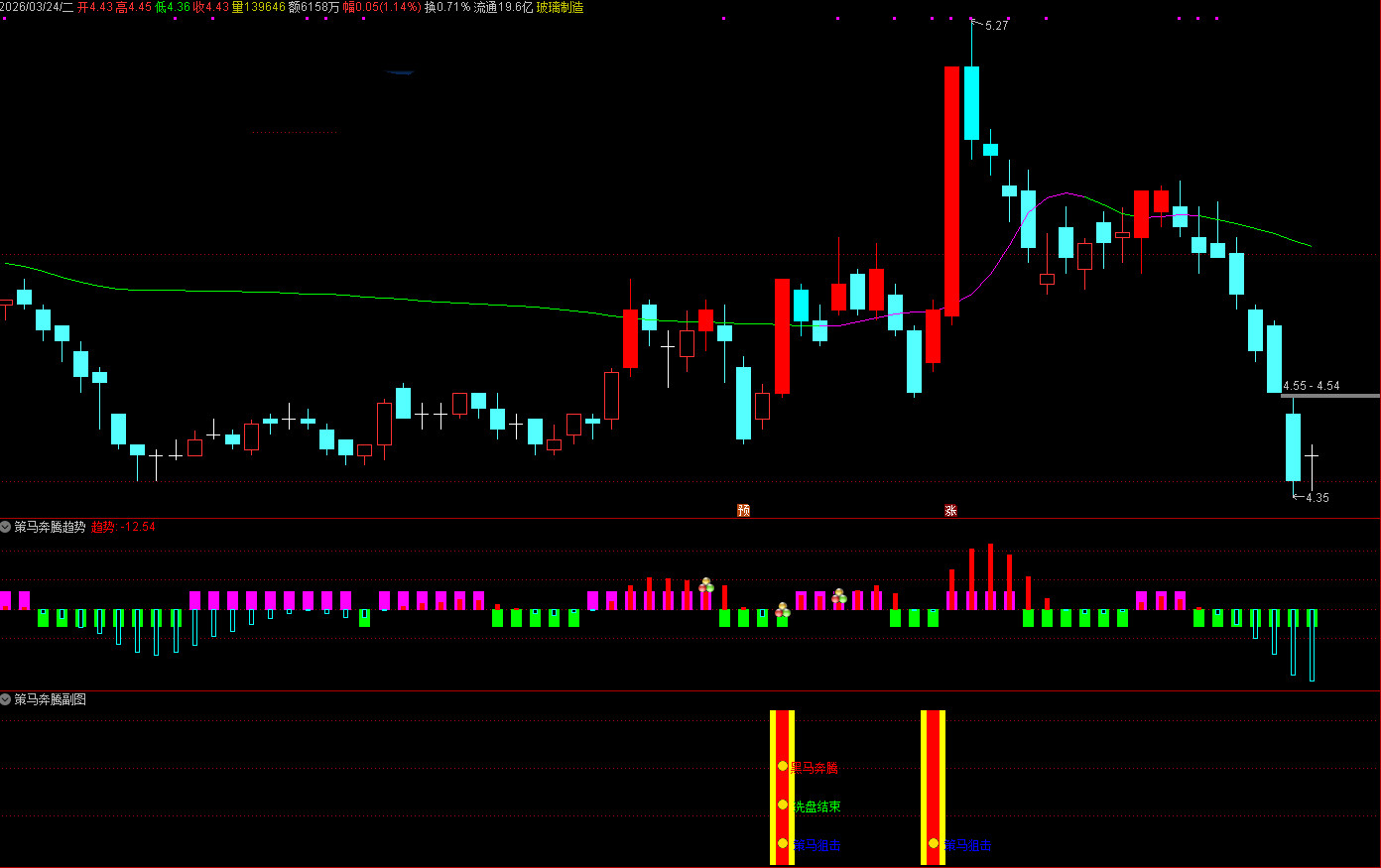Screen dimensions: 1381x868
Task: Click the gray gap line near 4.55
Action: (x=1329, y=396)
